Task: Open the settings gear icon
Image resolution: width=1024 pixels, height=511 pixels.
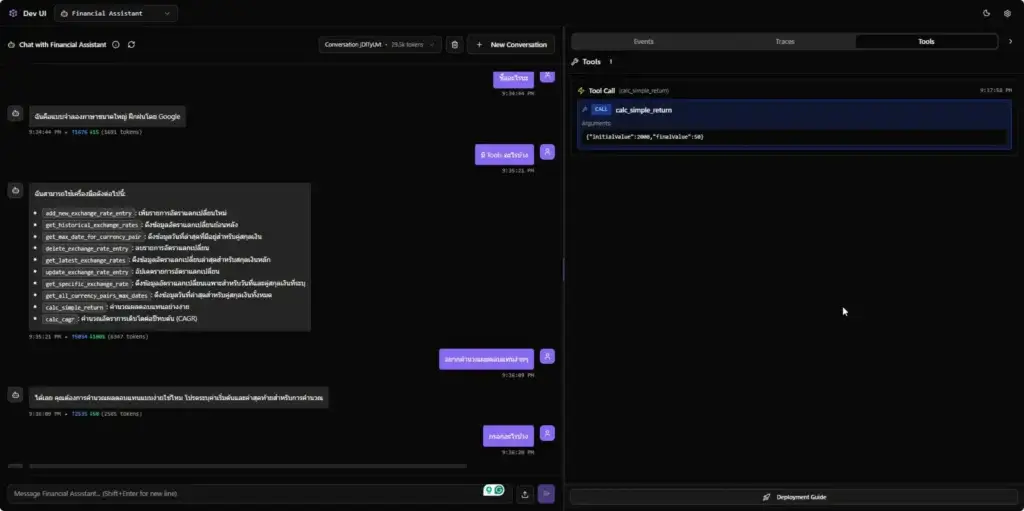Action: point(1007,13)
